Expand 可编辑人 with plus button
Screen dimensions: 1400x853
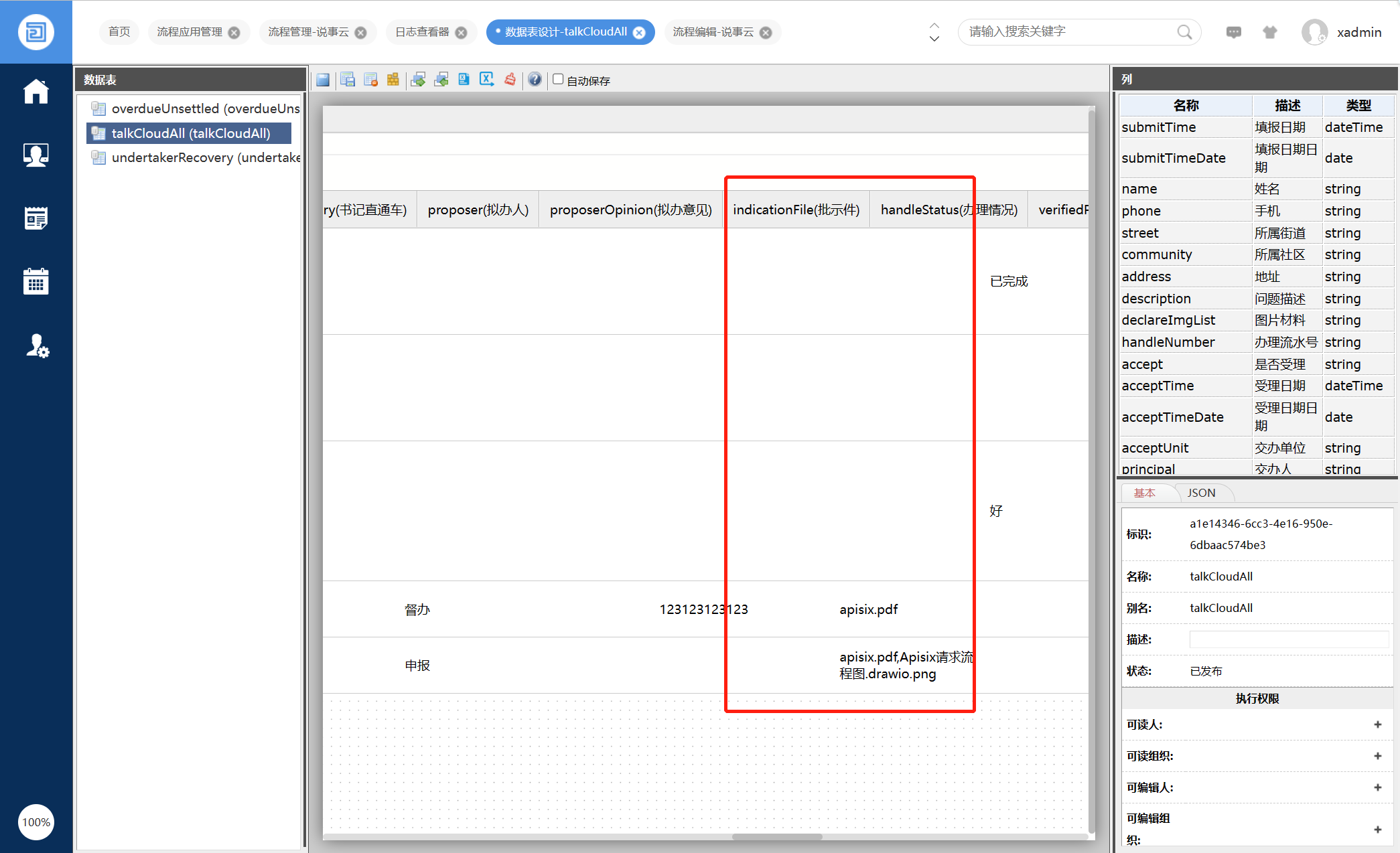click(x=1377, y=787)
